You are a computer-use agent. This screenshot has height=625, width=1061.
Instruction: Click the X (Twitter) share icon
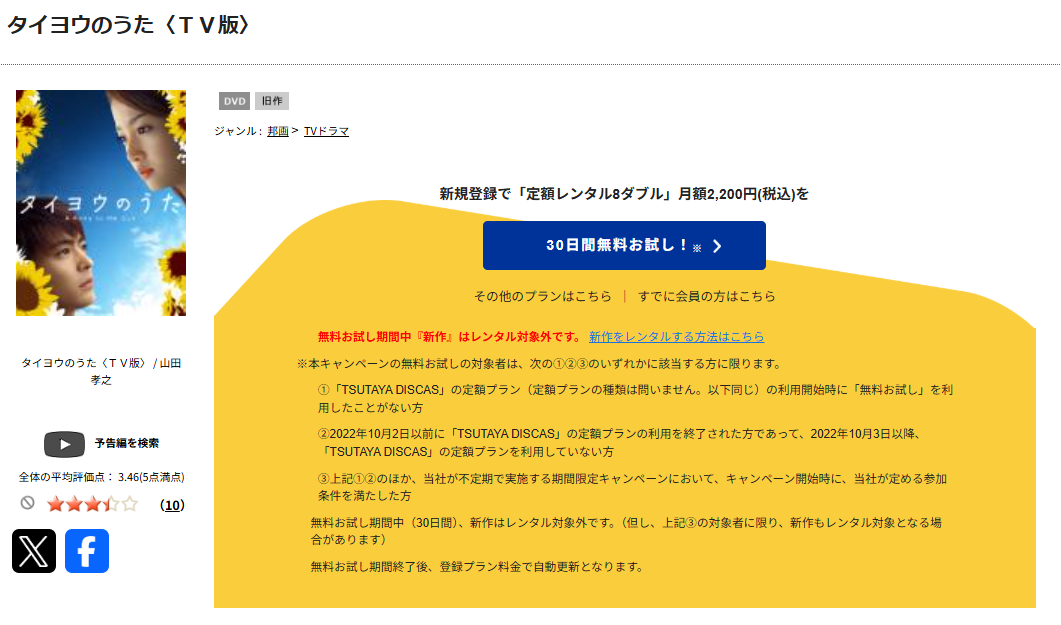coord(34,551)
